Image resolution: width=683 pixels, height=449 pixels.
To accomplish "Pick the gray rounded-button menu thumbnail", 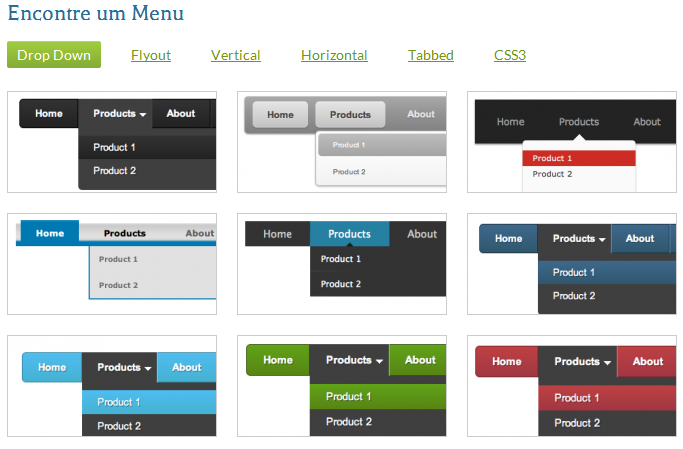I will (x=342, y=142).
